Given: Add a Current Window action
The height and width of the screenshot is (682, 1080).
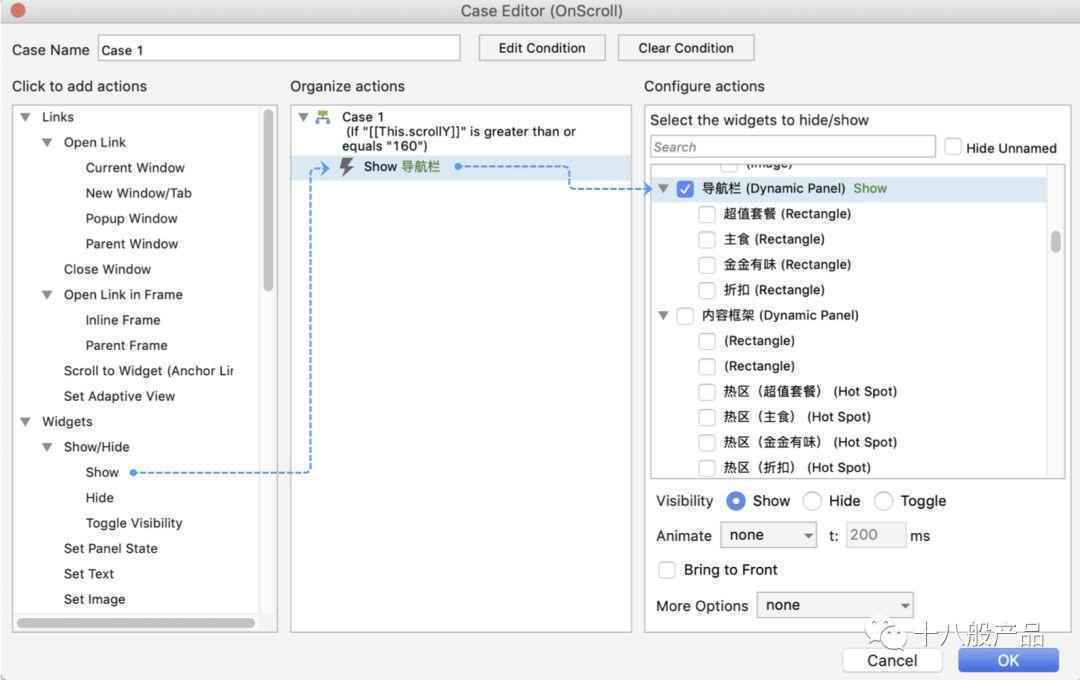Looking at the screenshot, I should [x=135, y=168].
